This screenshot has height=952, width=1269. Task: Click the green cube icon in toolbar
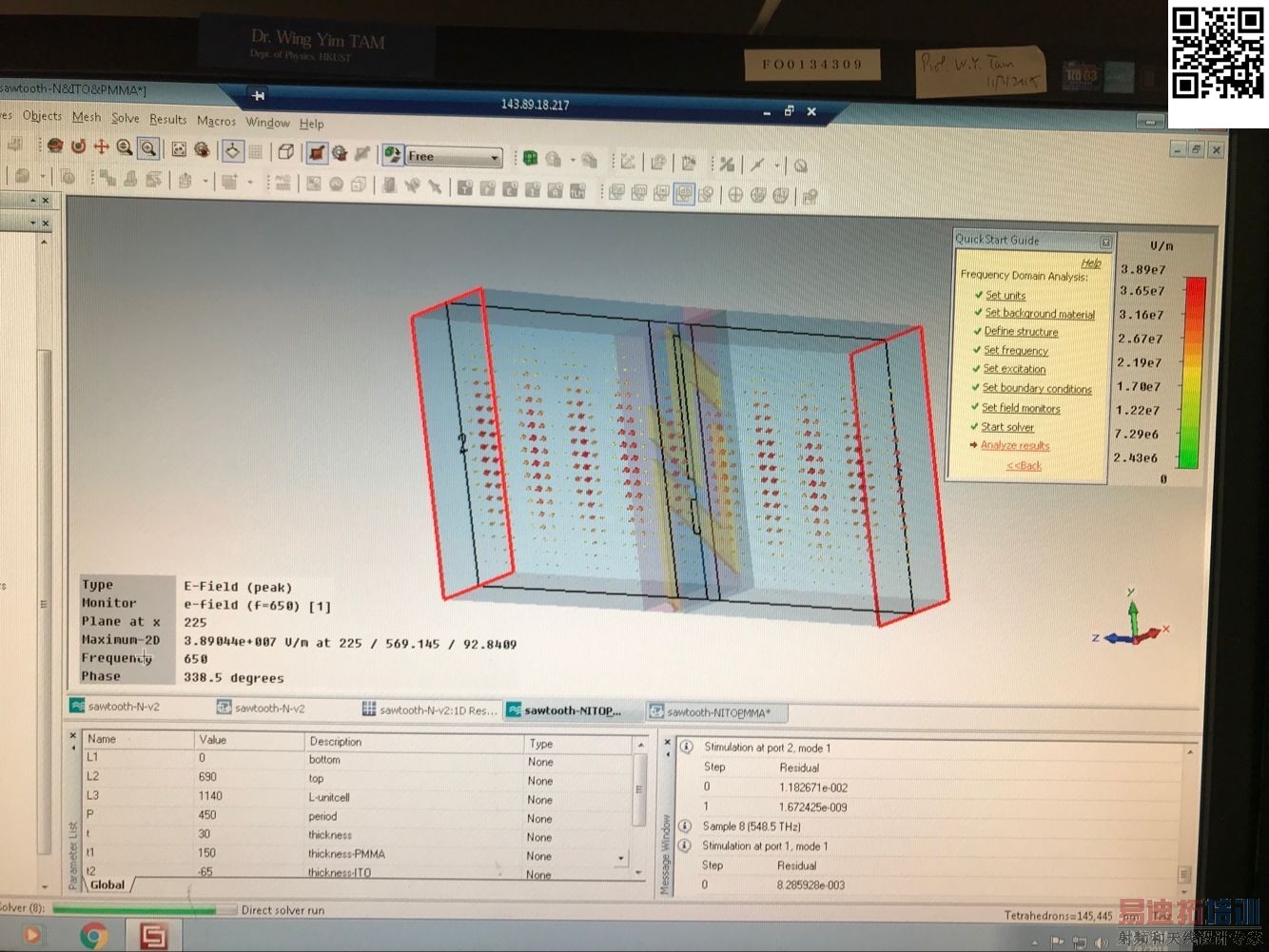[x=530, y=158]
